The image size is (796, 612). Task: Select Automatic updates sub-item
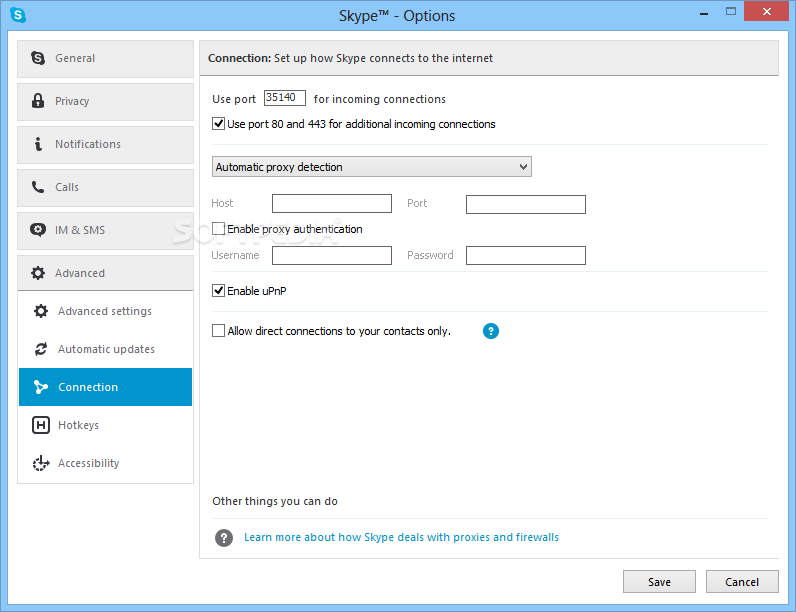tap(106, 349)
